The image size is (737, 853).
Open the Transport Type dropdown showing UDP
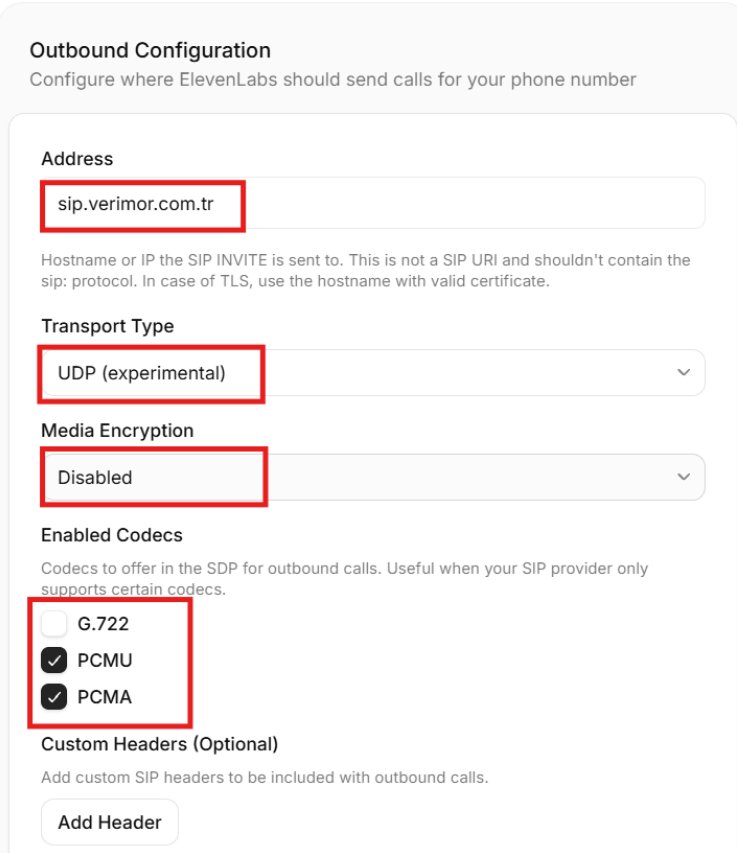click(x=373, y=373)
